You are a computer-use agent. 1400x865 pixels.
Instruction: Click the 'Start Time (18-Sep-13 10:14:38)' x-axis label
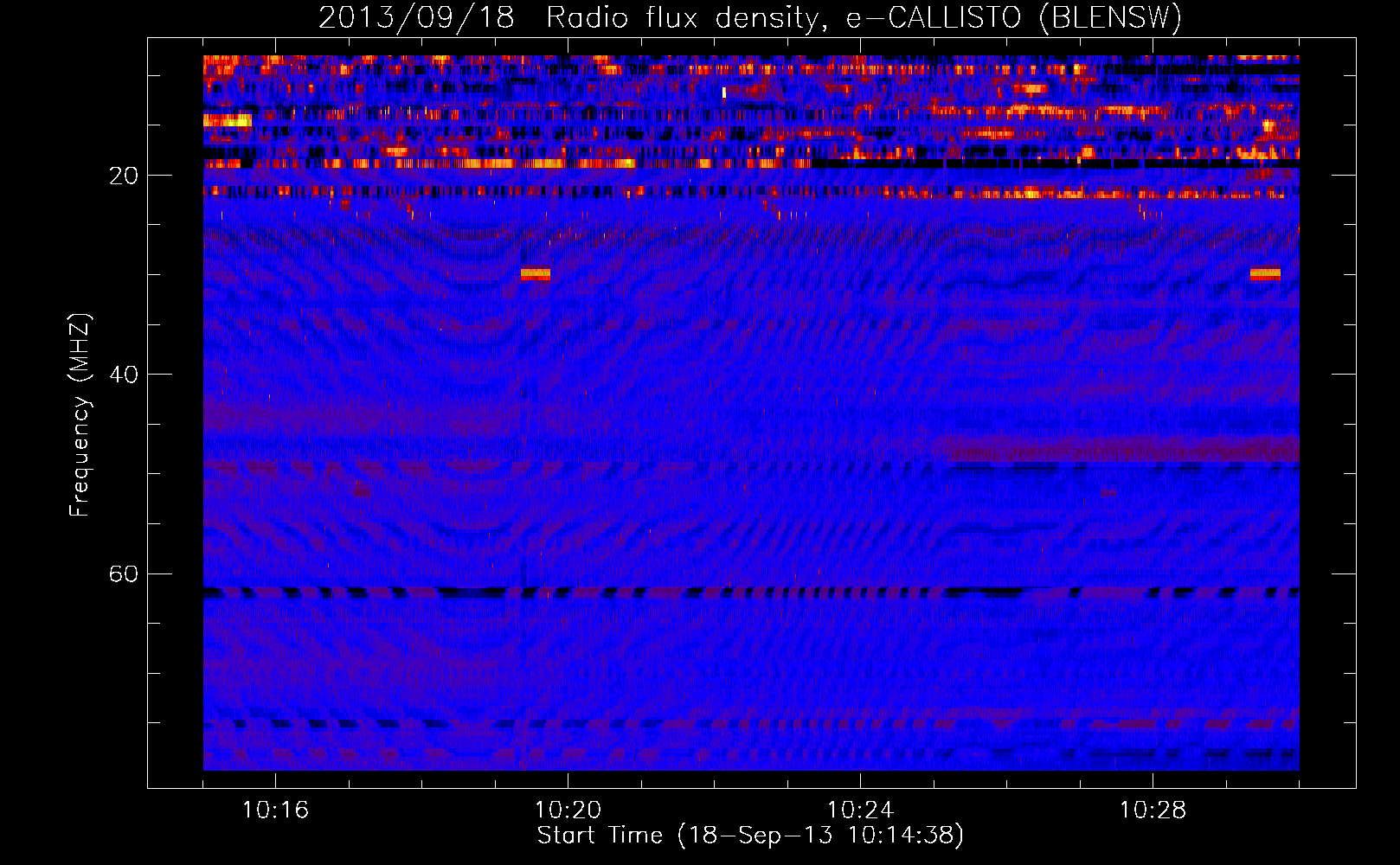pyautogui.click(x=750, y=836)
